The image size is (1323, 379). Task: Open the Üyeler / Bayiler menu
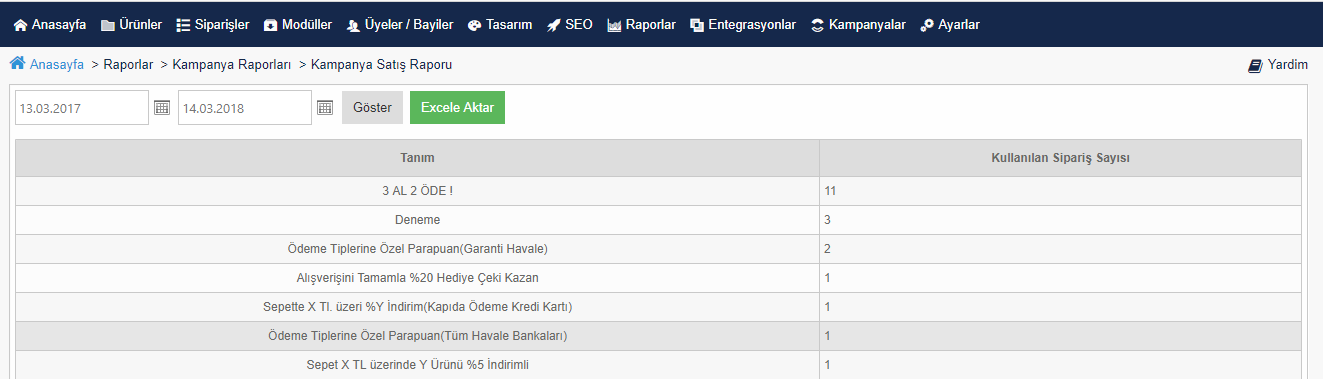[x=400, y=24]
